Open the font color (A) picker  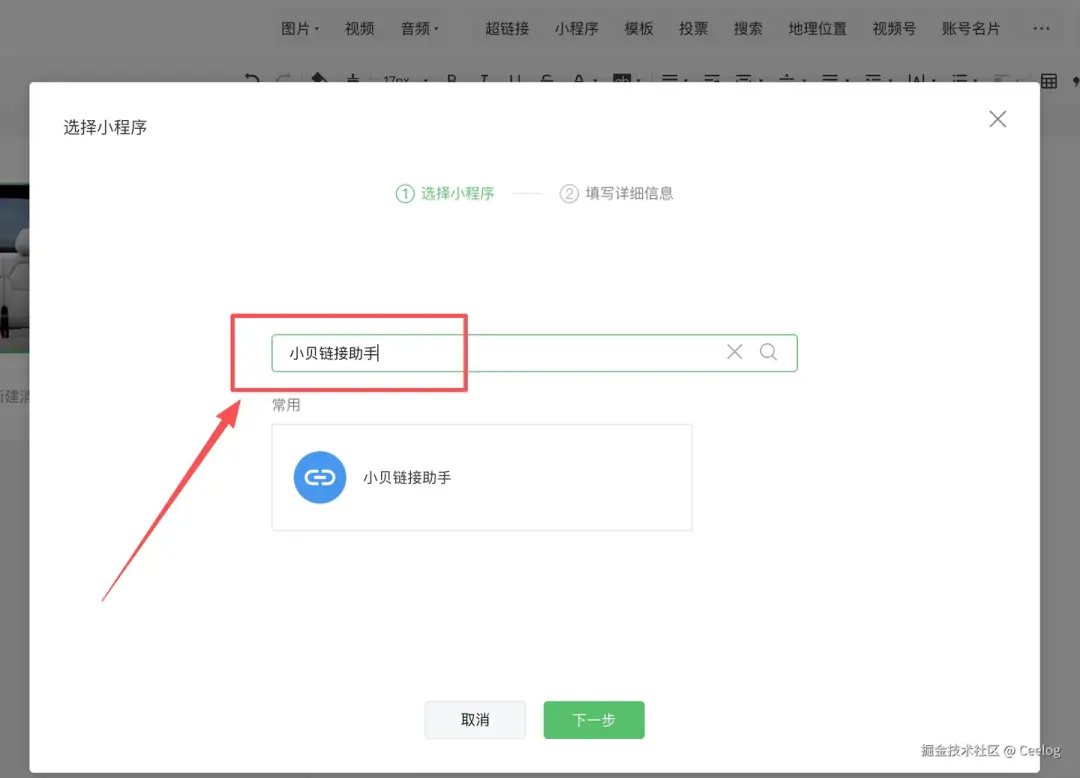point(580,78)
